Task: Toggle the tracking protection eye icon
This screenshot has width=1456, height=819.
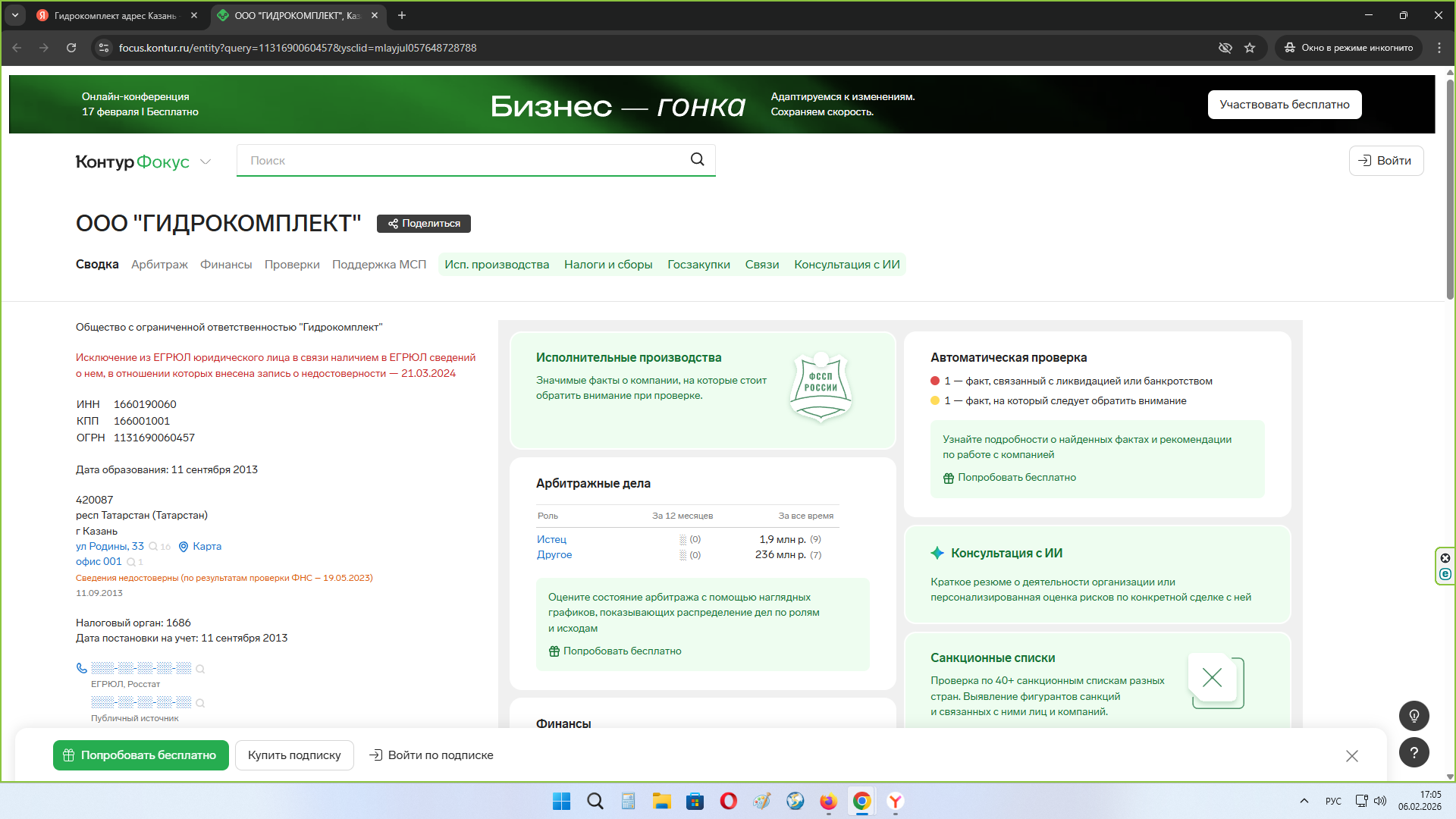Action: point(1225,48)
